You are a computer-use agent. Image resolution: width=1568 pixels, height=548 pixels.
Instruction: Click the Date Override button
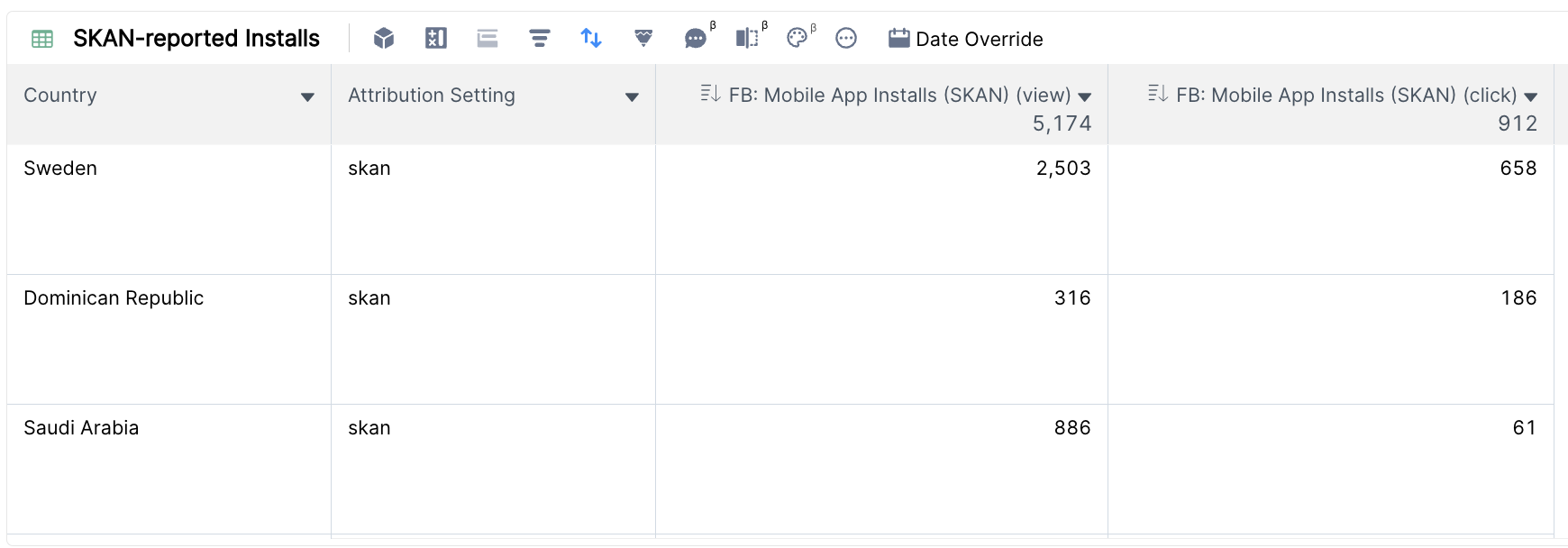[x=966, y=39]
